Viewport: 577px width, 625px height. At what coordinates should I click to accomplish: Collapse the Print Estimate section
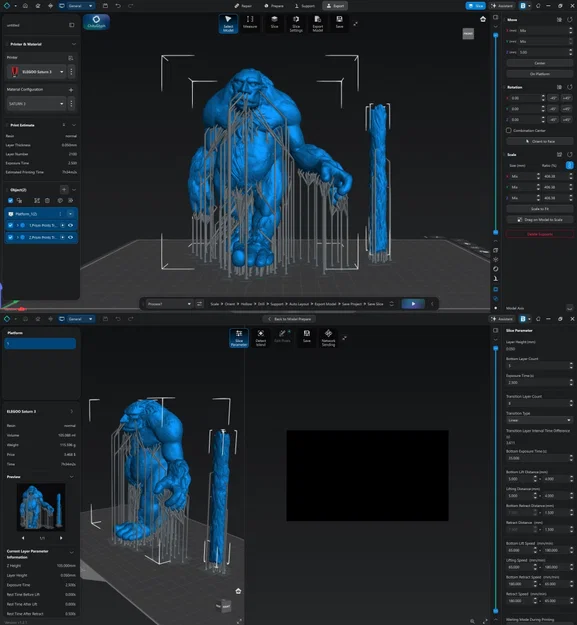(74, 125)
